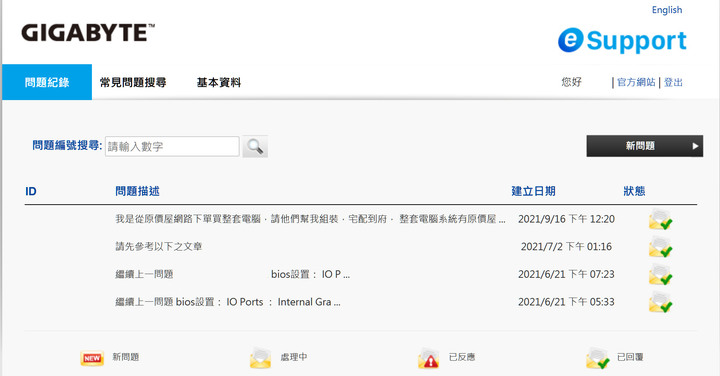
Task: Click the NEW 新問題 legend icon
Action: [92, 358]
